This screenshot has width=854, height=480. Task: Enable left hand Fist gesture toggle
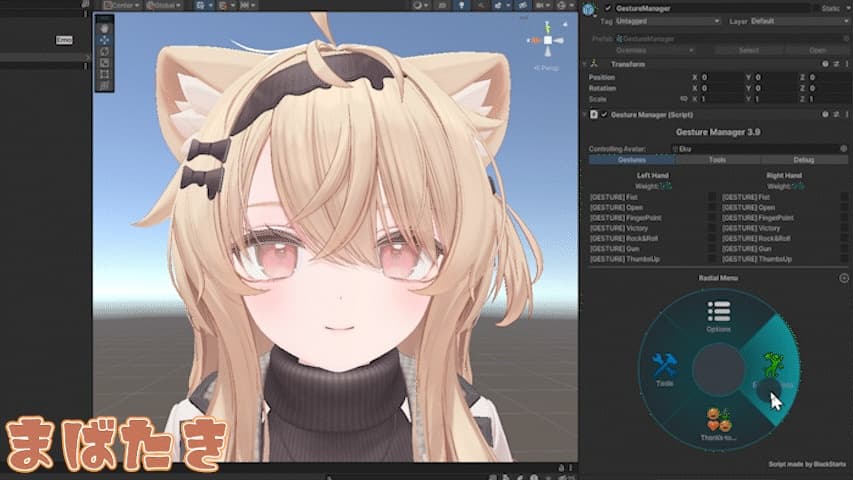coord(712,197)
